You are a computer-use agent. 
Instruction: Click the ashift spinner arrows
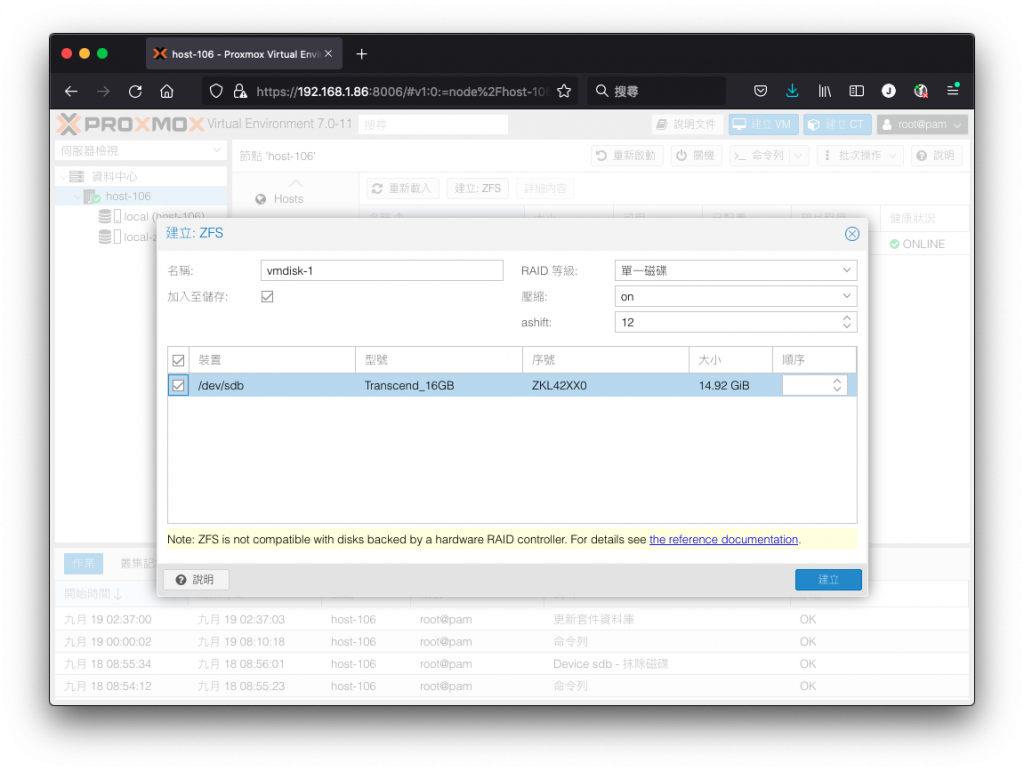(846, 323)
